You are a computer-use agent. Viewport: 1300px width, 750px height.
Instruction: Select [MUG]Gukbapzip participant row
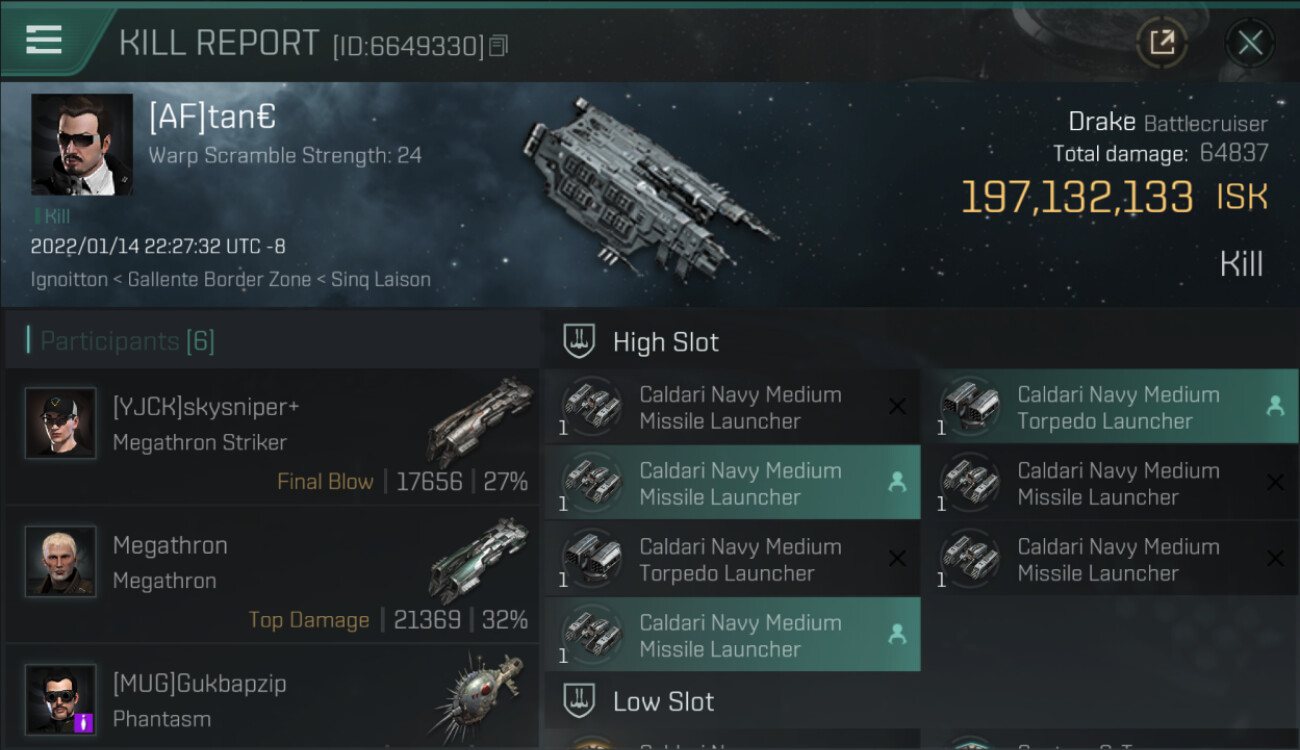[272, 700]
